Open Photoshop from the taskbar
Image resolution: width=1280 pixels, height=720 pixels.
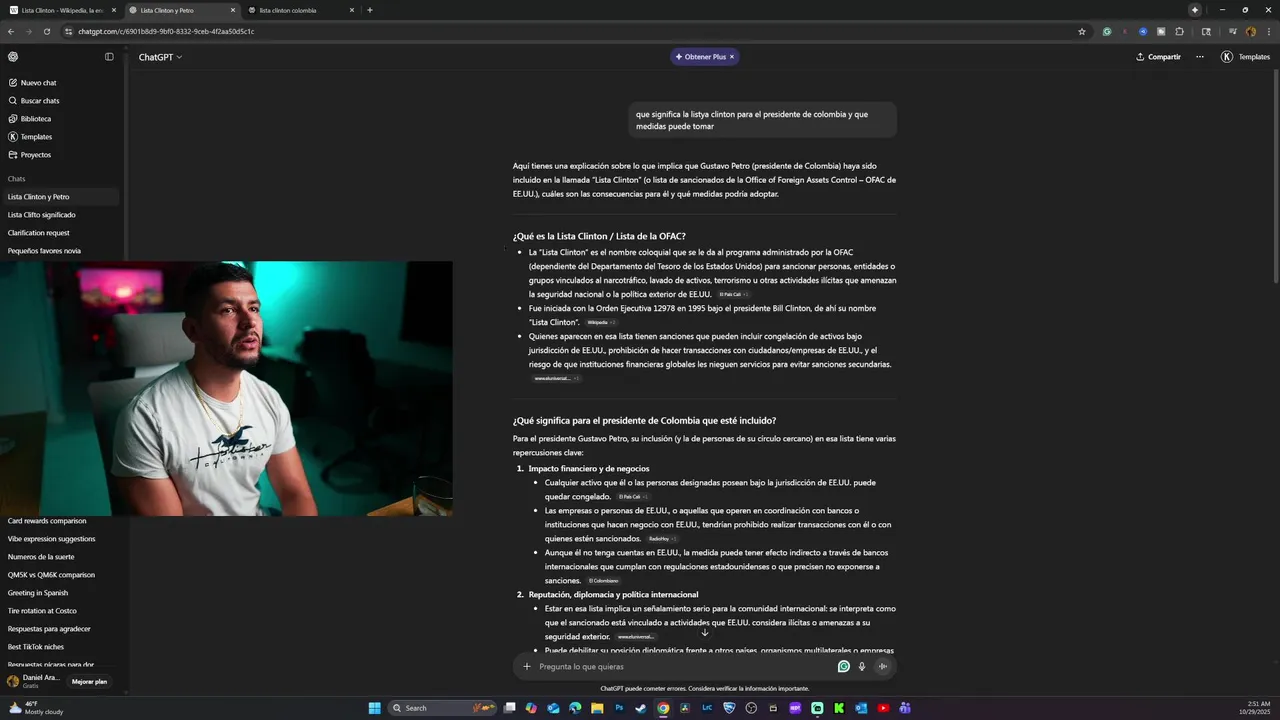tap(619, 708)
